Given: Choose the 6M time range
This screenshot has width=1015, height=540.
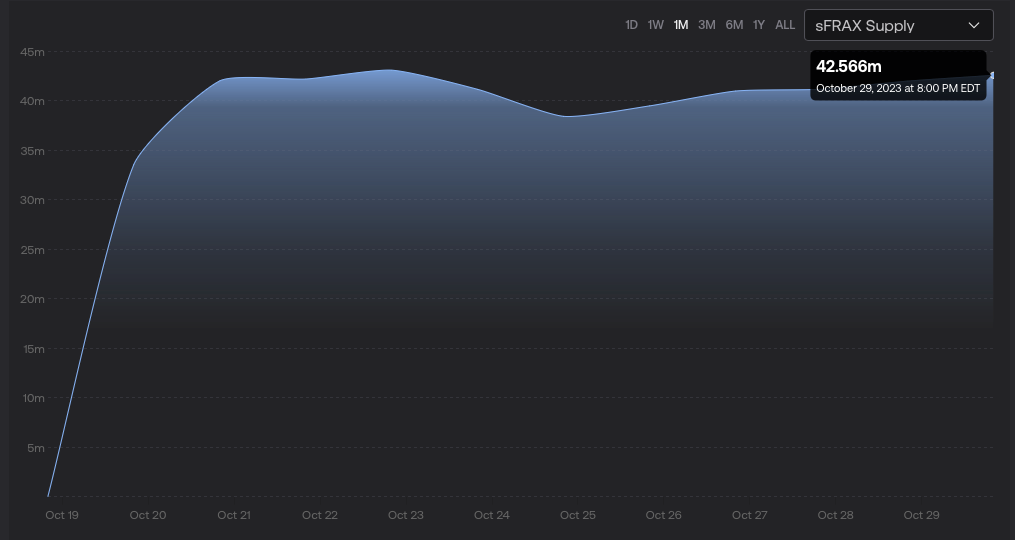Looking at the screenshot, I should [734, 25].
